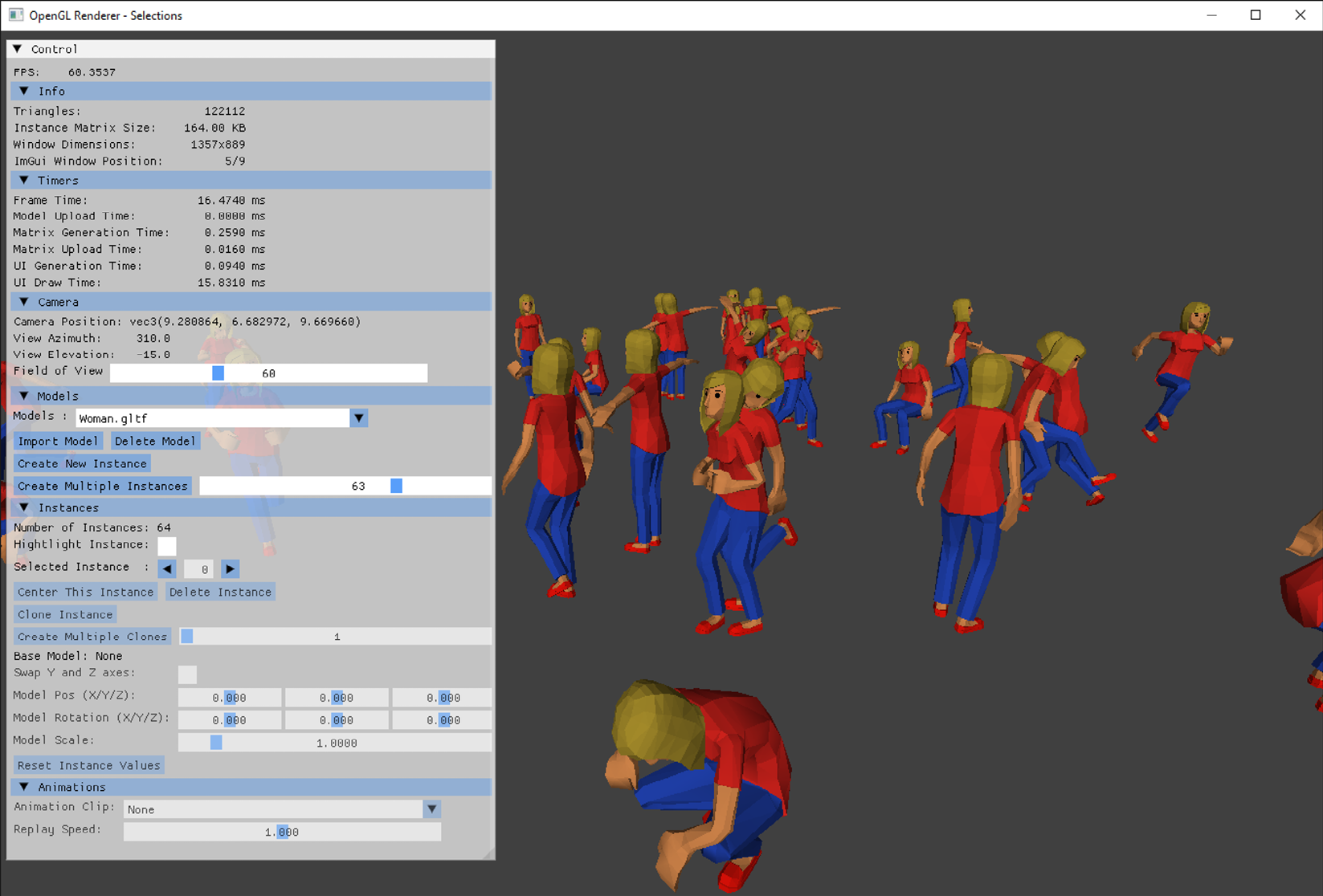Screen dimensions: 1323x896
Task: Click the Field of View slider
Action: click(x=268, y=373)
